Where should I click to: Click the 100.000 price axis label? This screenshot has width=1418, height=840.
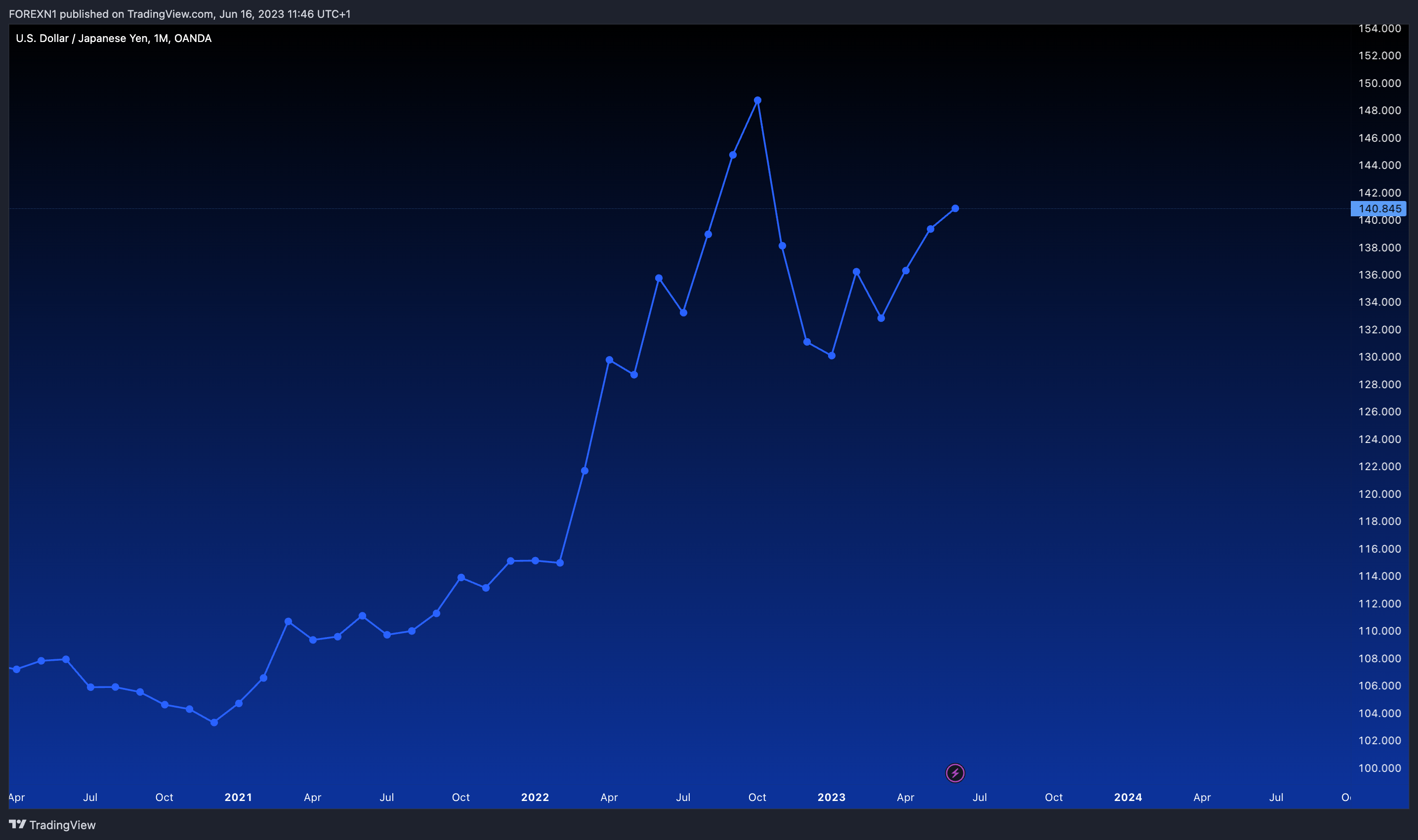point(1379,768)
